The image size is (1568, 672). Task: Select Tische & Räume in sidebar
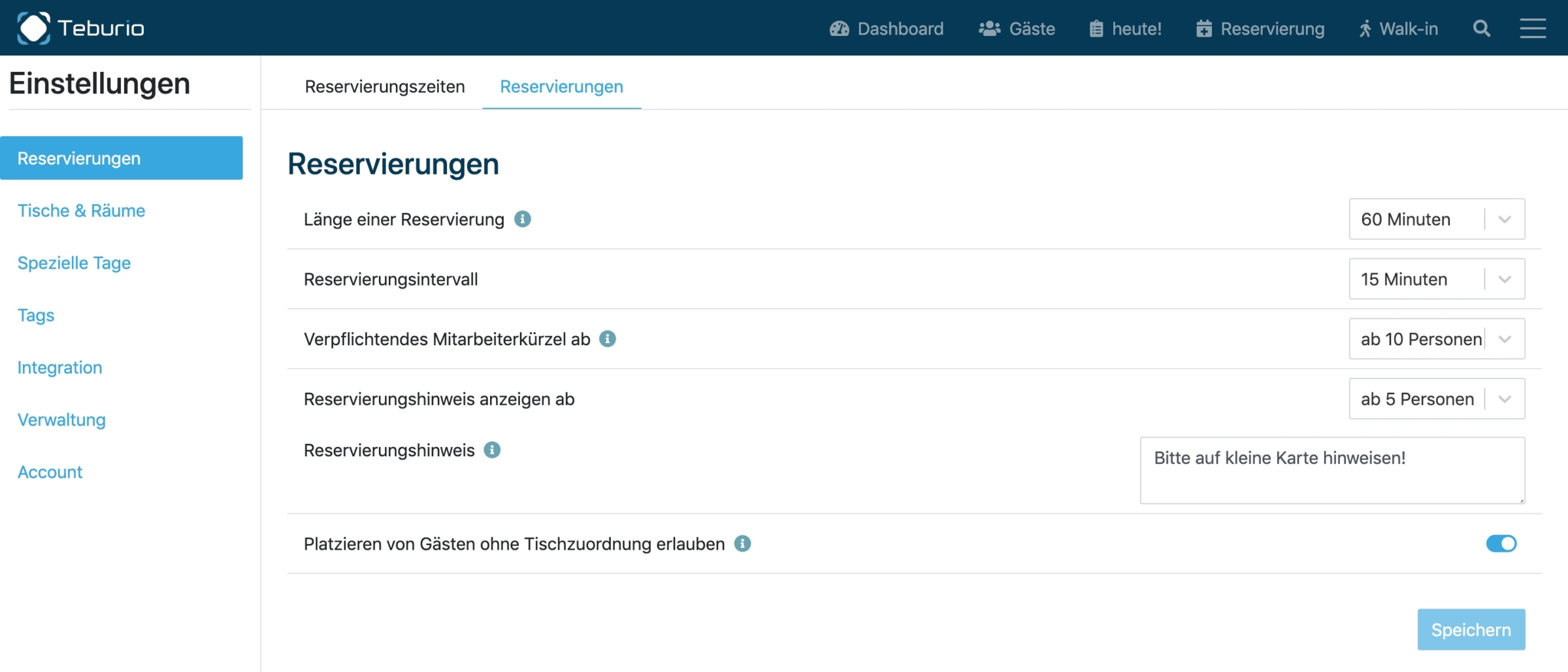(x=81, y=210)
